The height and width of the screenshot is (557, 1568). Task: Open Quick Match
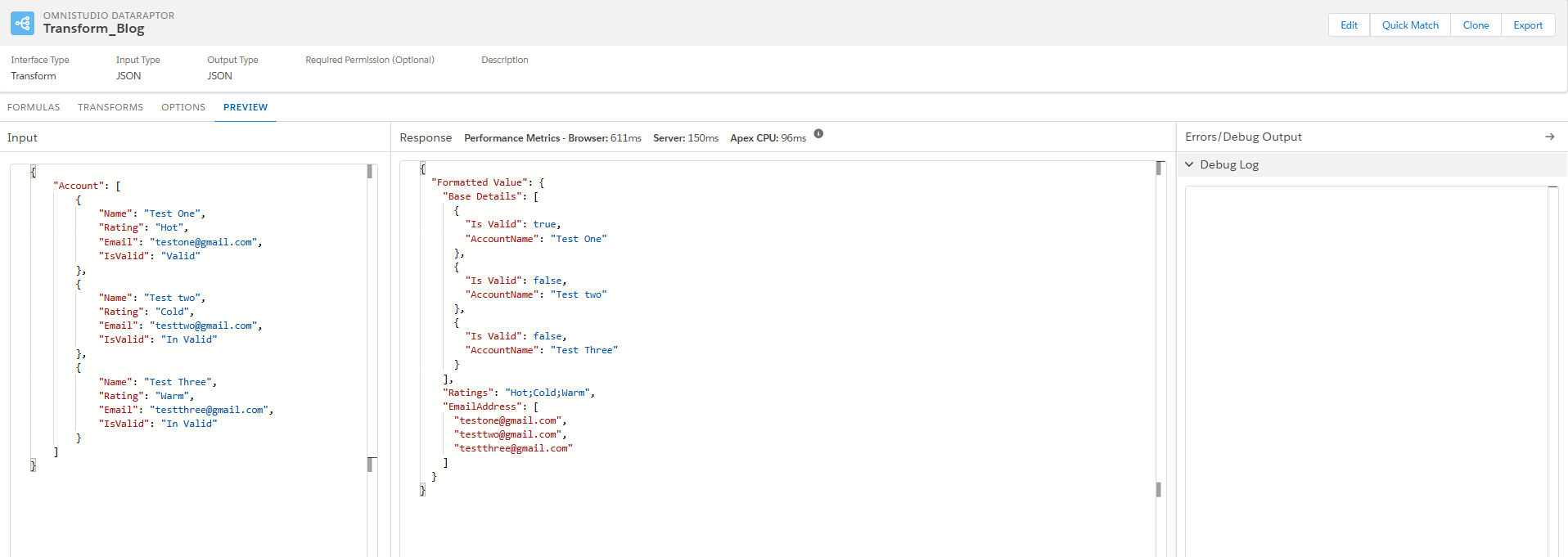[1409, 25]
